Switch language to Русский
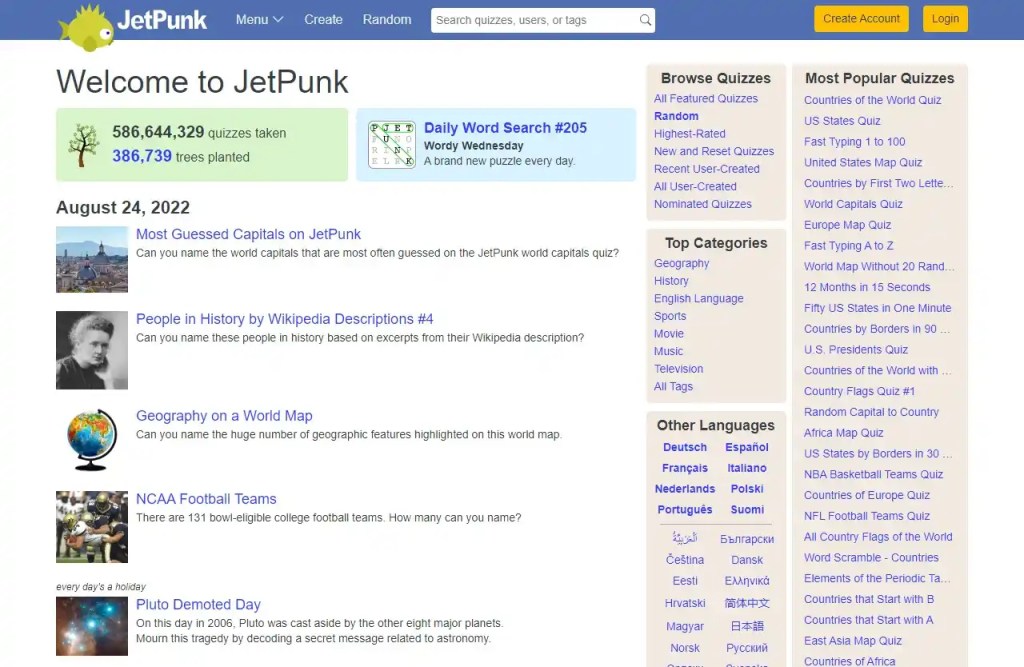 click(x=746, y=648)
